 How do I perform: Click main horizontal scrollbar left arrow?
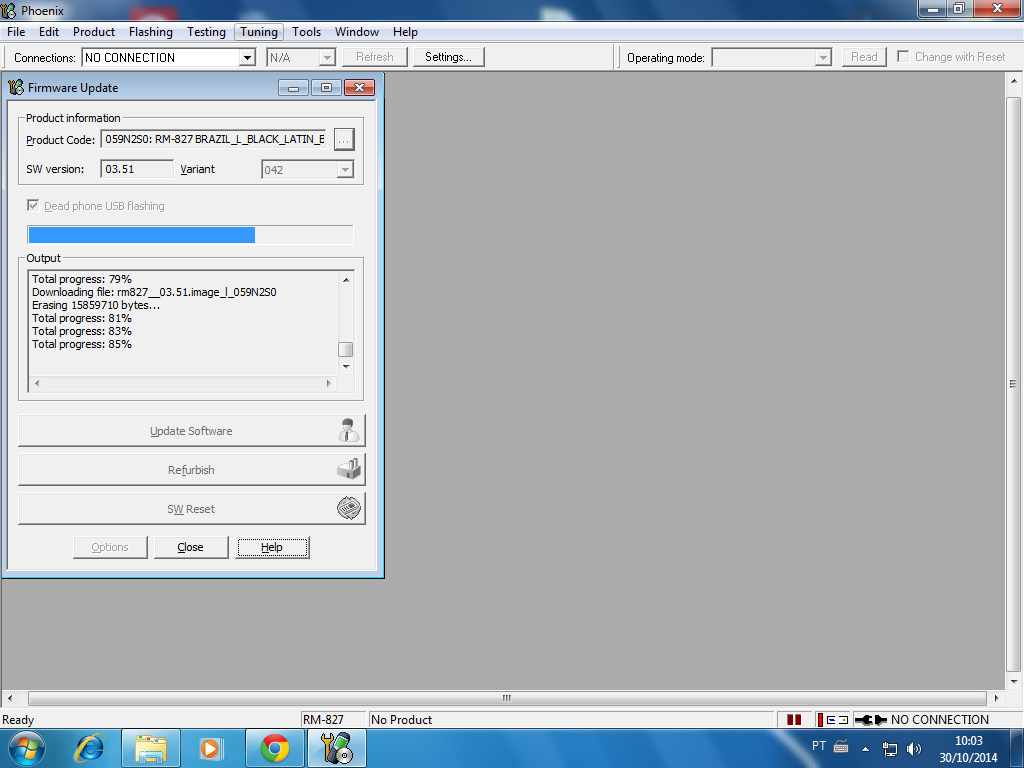pos(10,698)
